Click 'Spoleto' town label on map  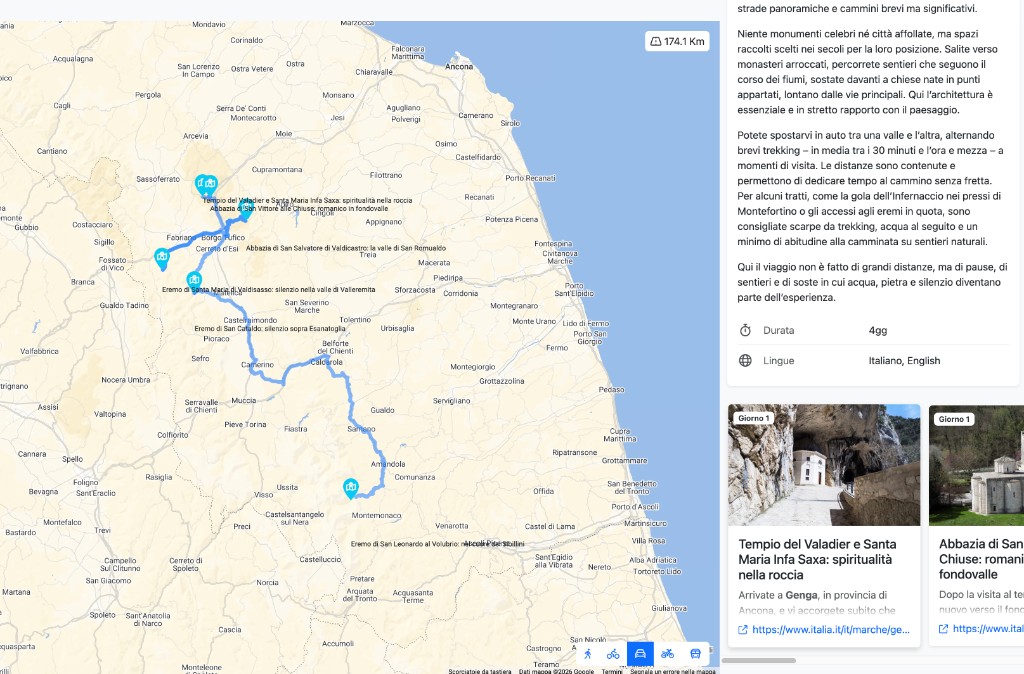[103, 615]
